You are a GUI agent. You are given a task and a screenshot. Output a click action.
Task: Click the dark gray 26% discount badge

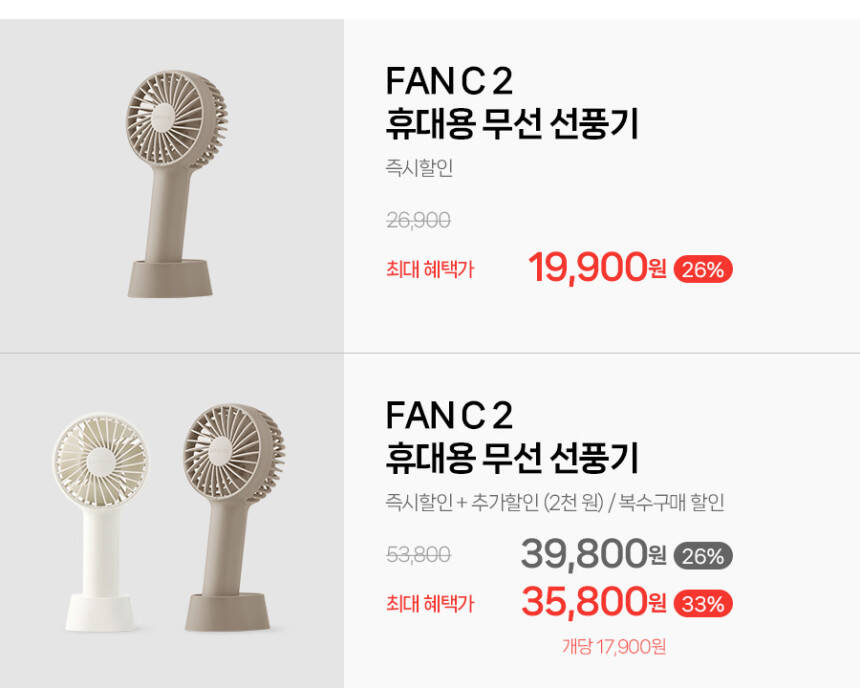tap(703, 556)
